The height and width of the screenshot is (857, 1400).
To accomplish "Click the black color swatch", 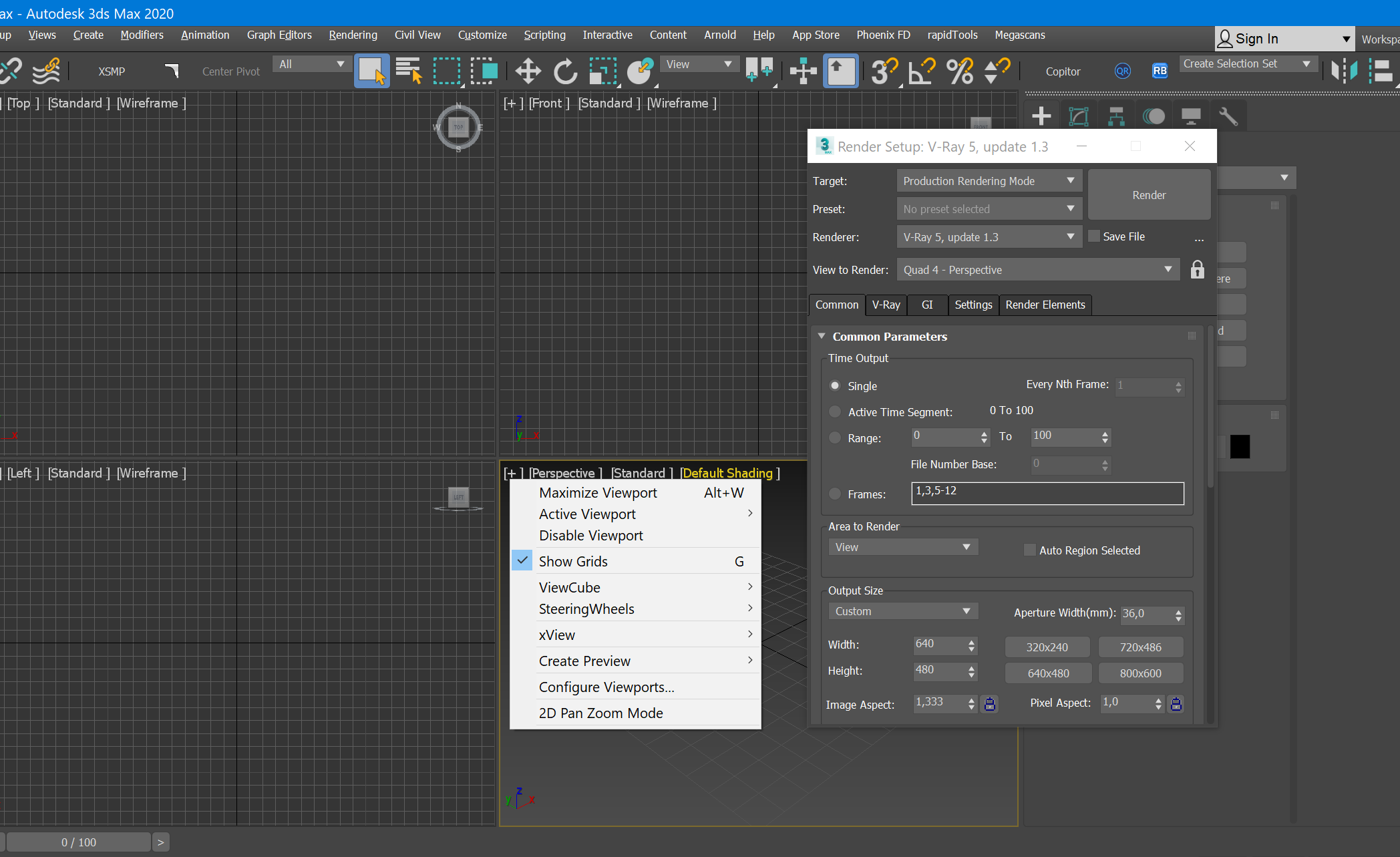I will point(1240,446).
